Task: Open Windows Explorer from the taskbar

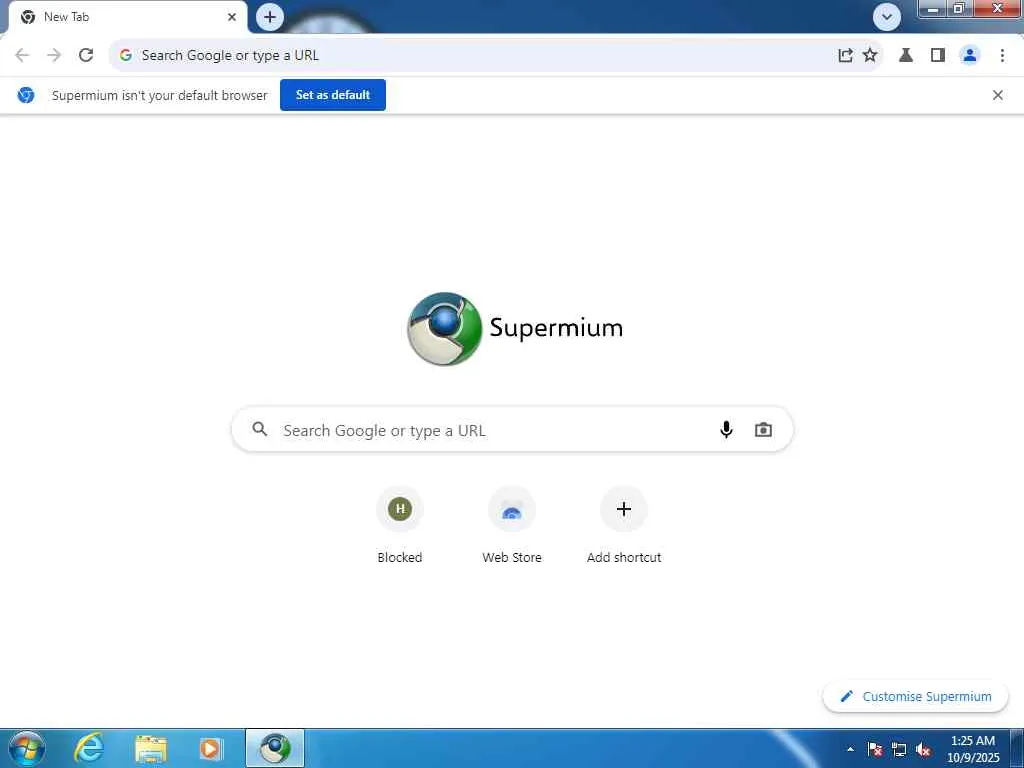Action: pyautogui.click(x=151, y=748)
